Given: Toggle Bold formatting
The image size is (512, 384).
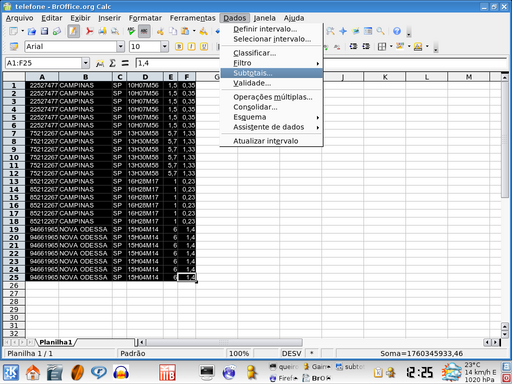Looking at the screenshot, I should [179, 47].
